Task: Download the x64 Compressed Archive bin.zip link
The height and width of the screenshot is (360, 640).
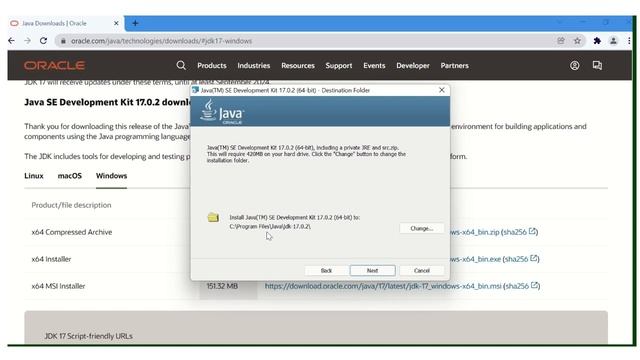Action: click(475, 232)
